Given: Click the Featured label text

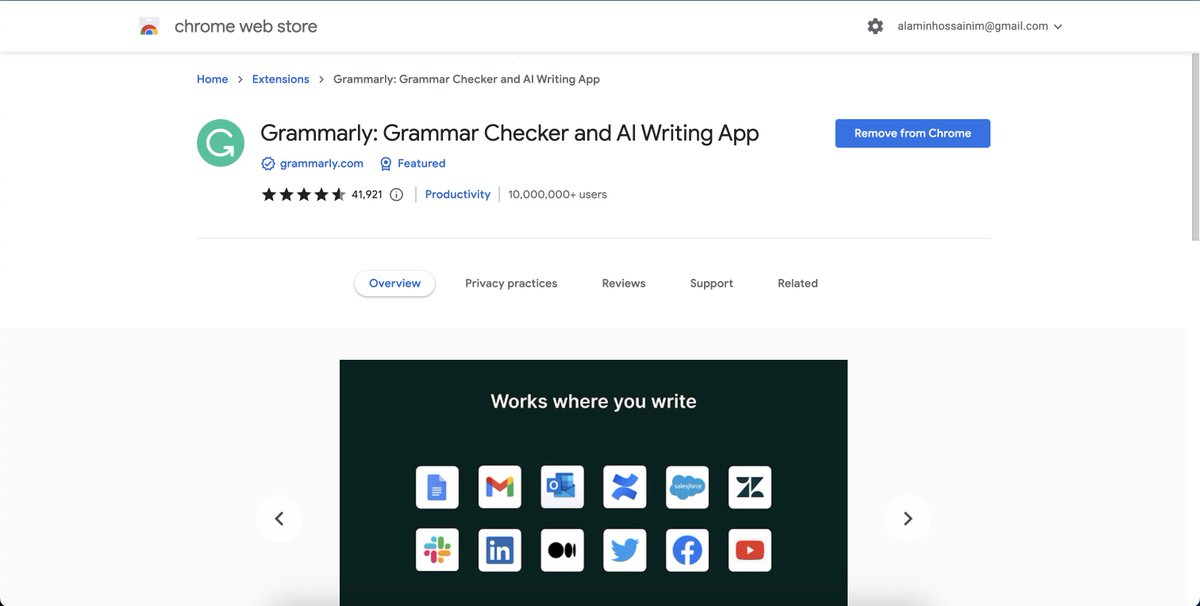Looking at the screenshot, I should [421, 164].
